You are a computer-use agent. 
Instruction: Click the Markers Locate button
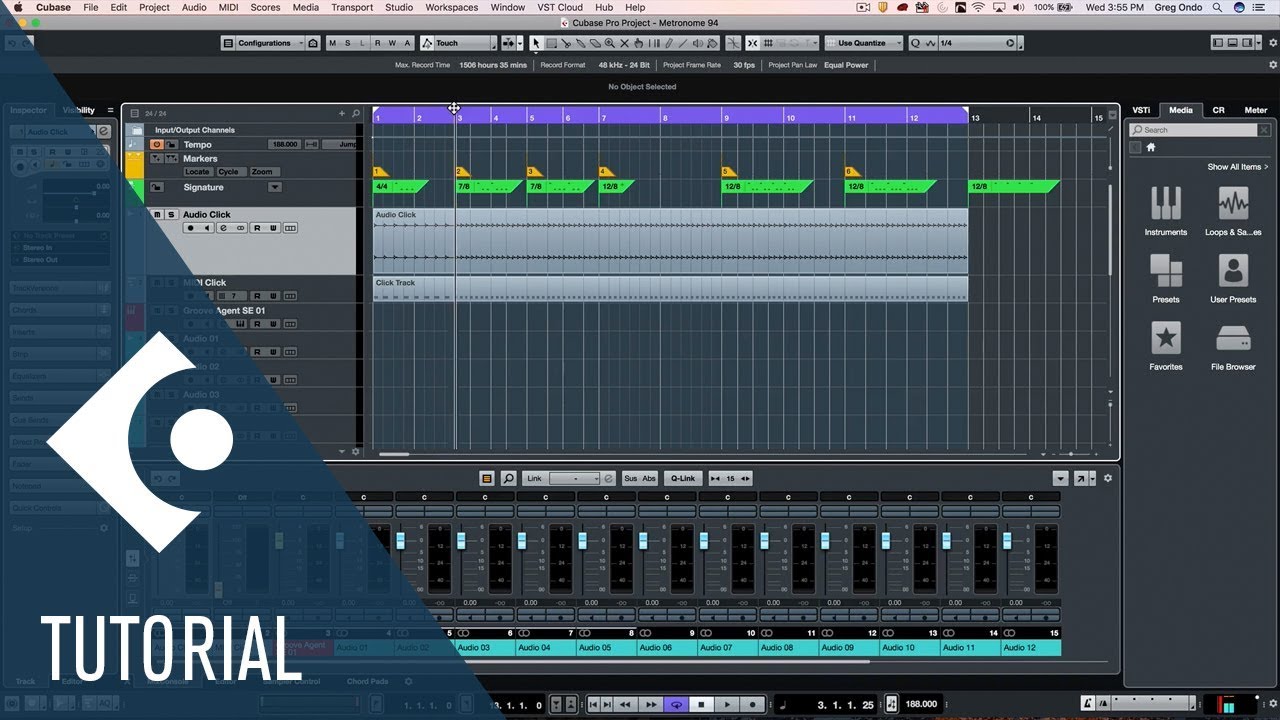[x=198, y=172]
